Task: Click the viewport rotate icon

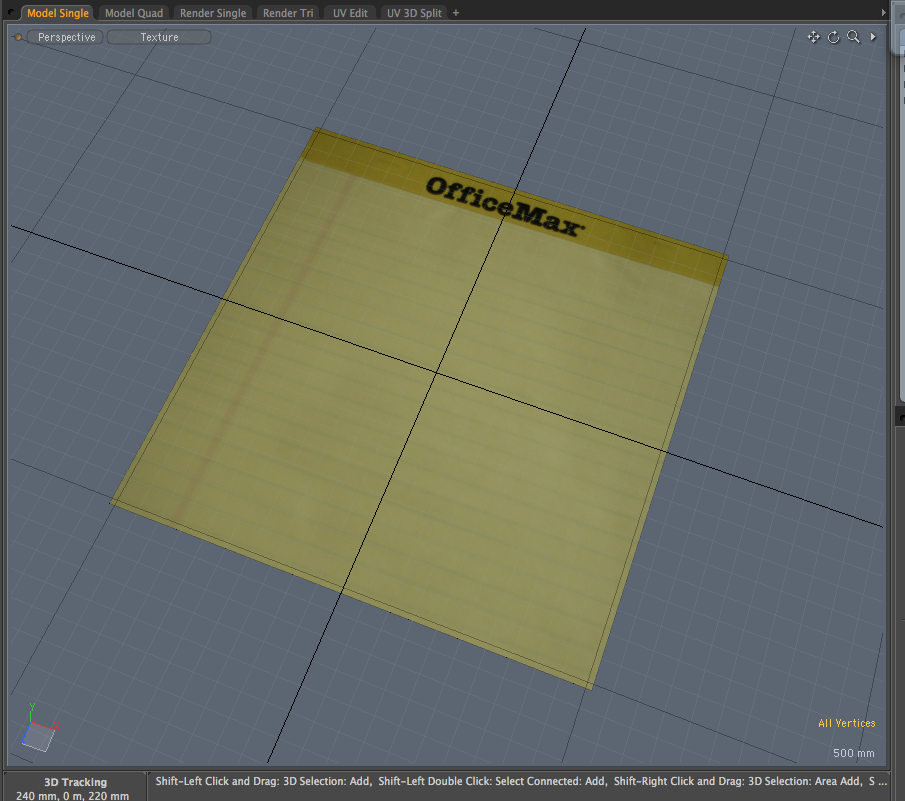Action: (x=834, y=37)
